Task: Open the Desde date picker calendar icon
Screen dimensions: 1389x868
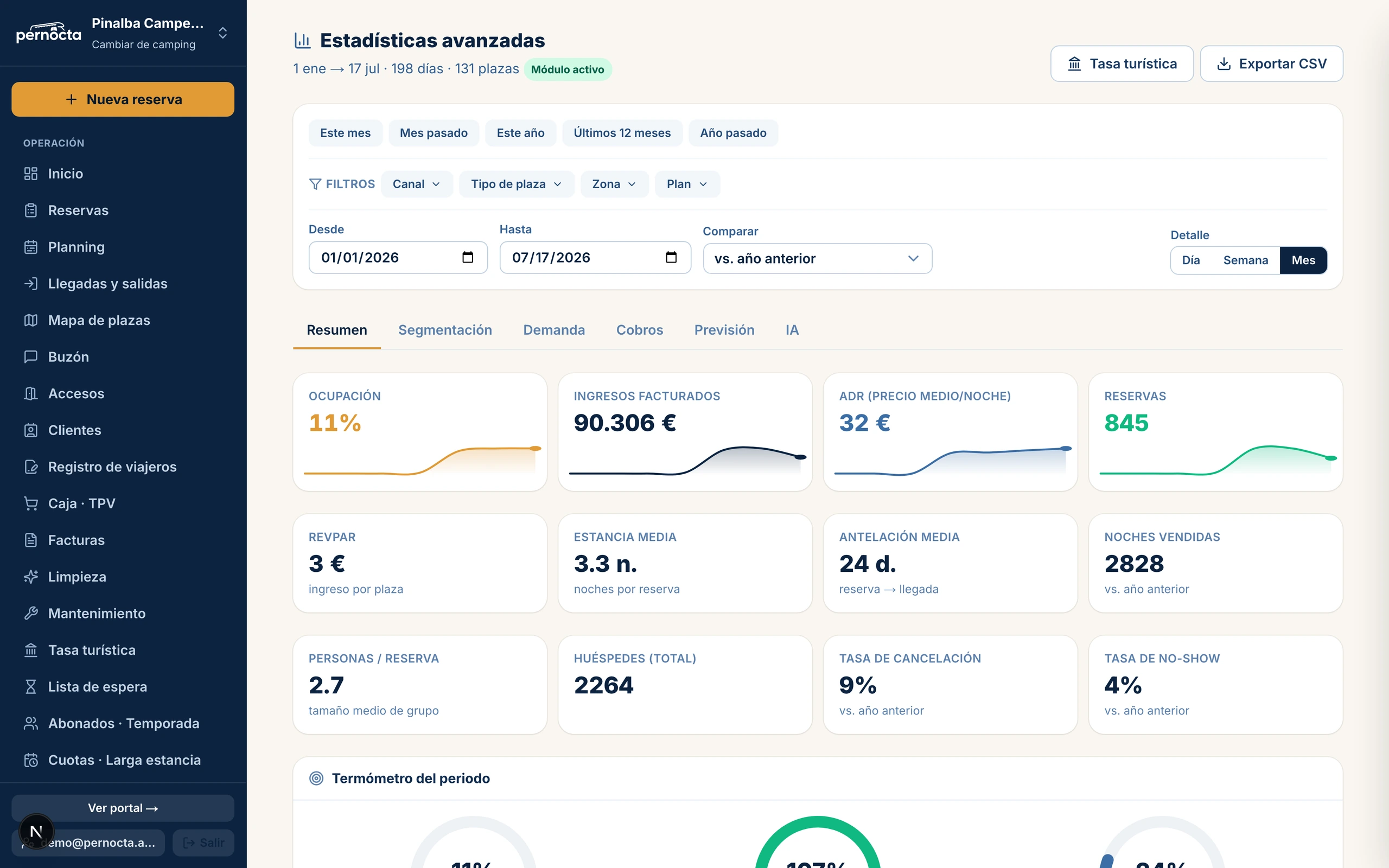Action: pos(468,257)
